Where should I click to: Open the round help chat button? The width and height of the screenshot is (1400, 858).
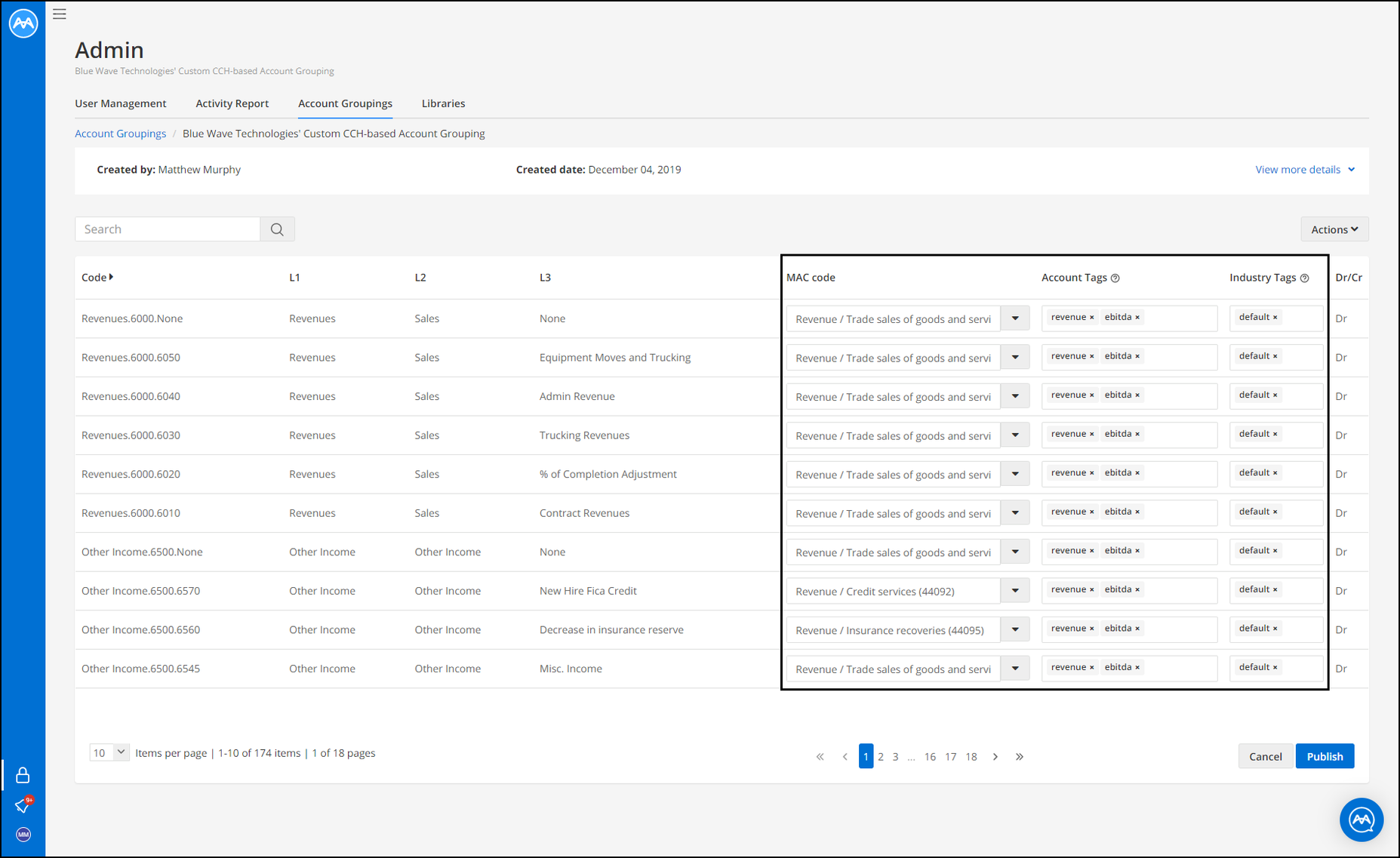pyautogui.click(x=1362, y=820)
